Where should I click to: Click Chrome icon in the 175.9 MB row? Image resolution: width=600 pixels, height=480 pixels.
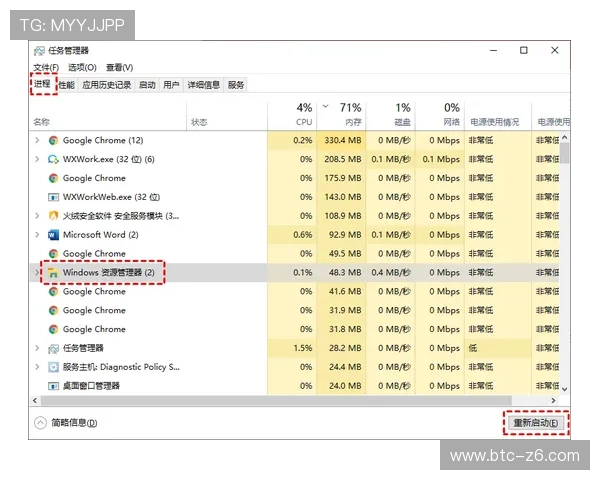(x=53, y=178)
